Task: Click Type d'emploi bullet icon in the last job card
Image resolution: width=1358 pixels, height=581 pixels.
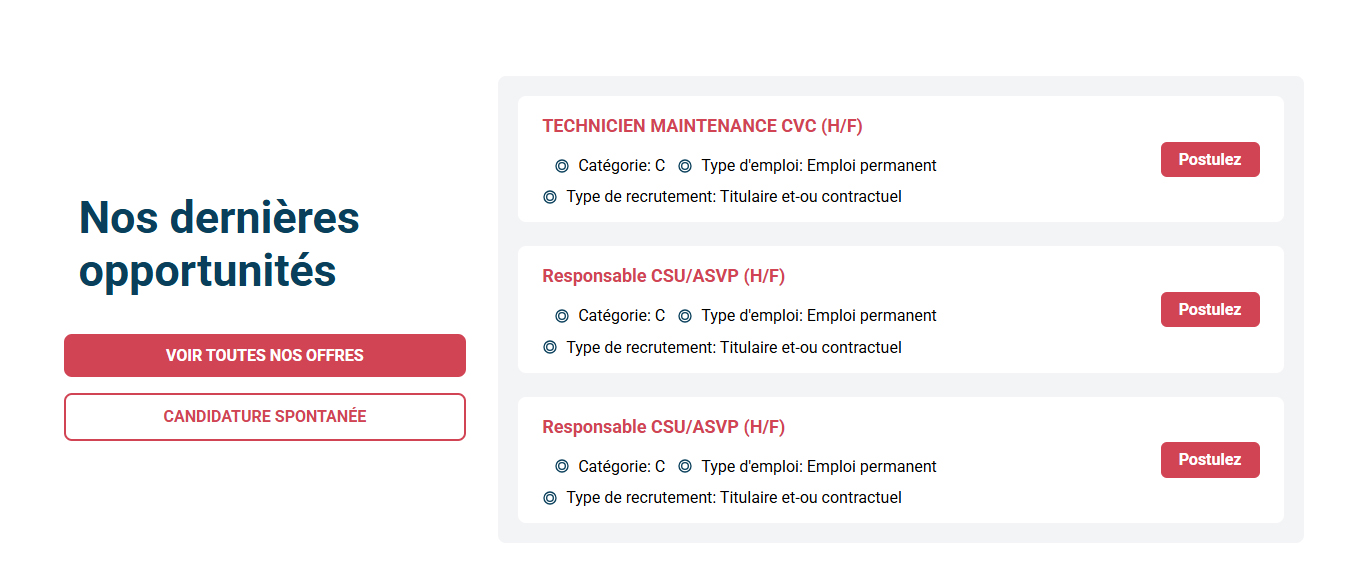Action: point(685,466)
